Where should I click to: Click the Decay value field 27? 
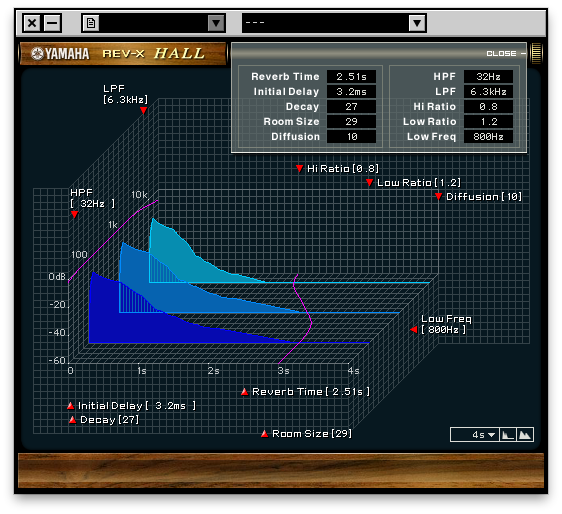[x=351, y=107]
